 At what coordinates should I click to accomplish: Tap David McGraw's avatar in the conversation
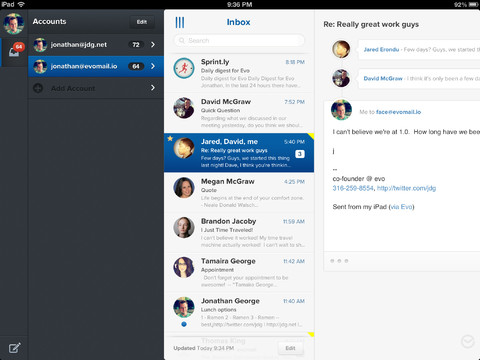[x=341, y=78]
